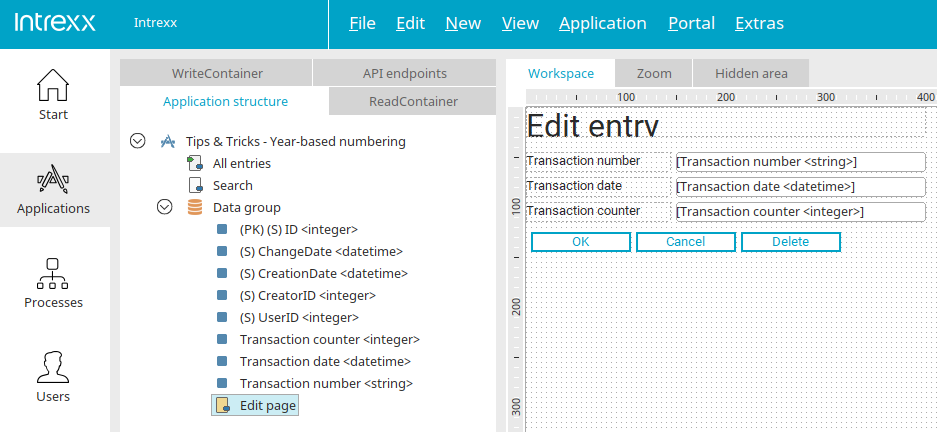Click the field icon beside (S) ChangeDate
The image size is (937, 432).
(222, 252)
